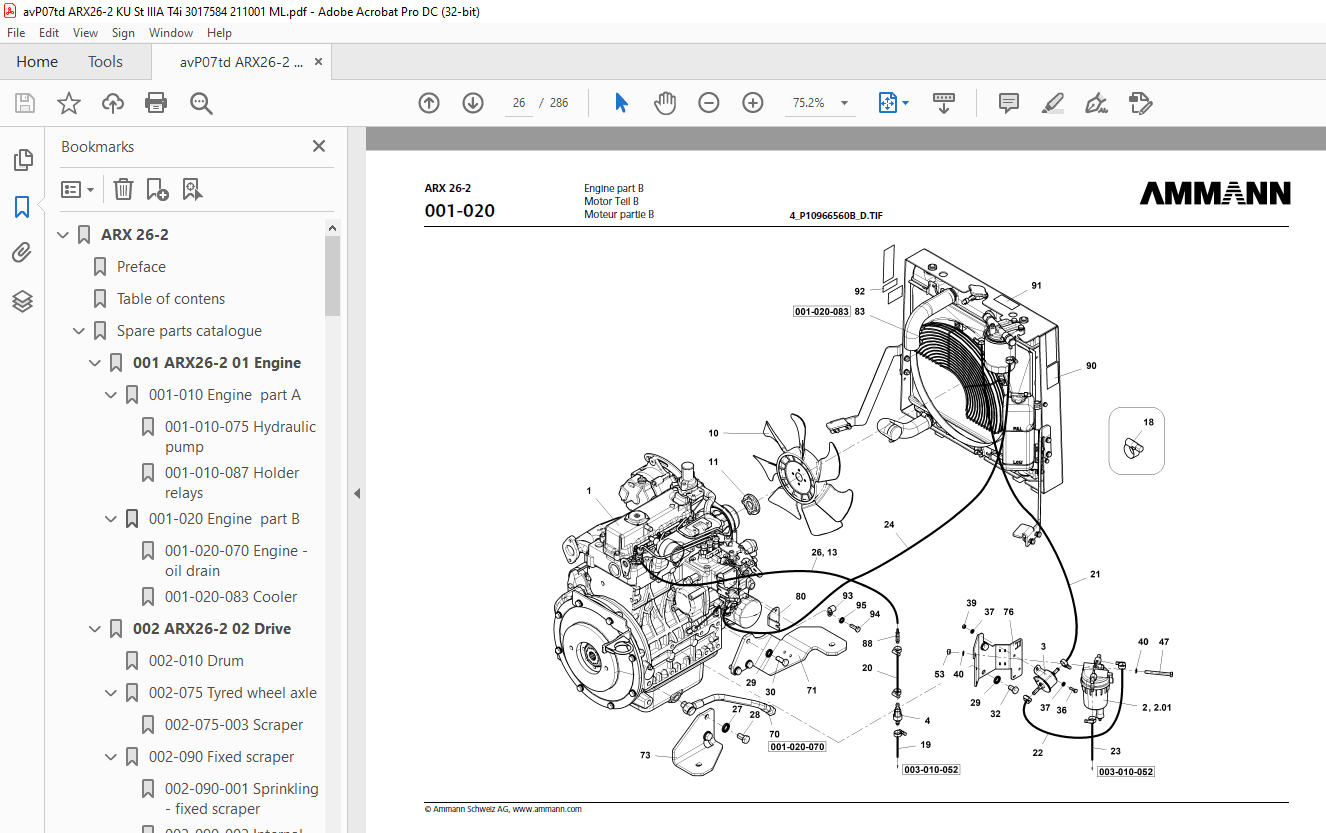Open the Attachments paperclip panel
The height and width of the screenshot is (833, 1326).
click(22, 253)
